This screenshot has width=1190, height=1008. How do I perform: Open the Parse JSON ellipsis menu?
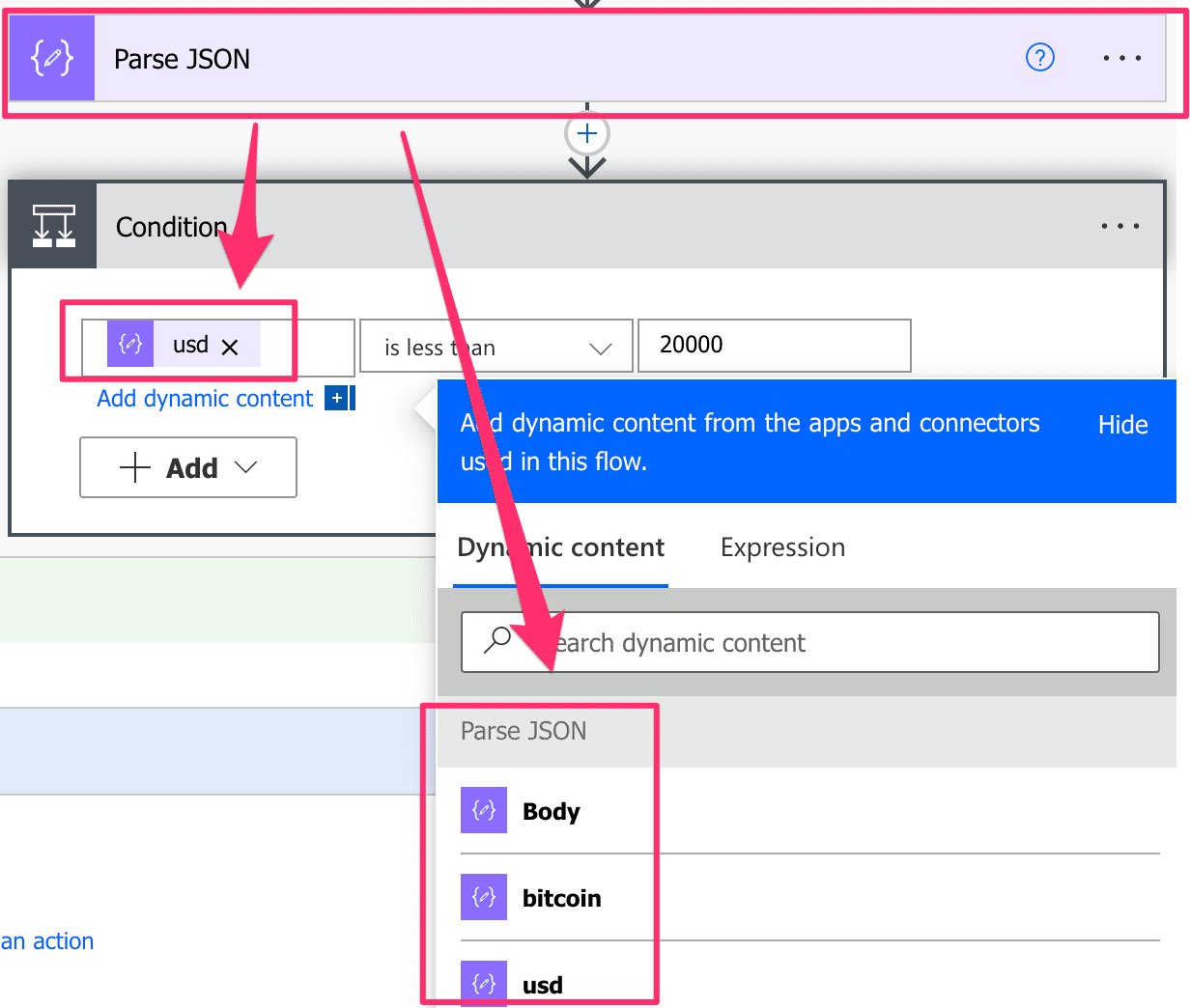coord(1121,58)
